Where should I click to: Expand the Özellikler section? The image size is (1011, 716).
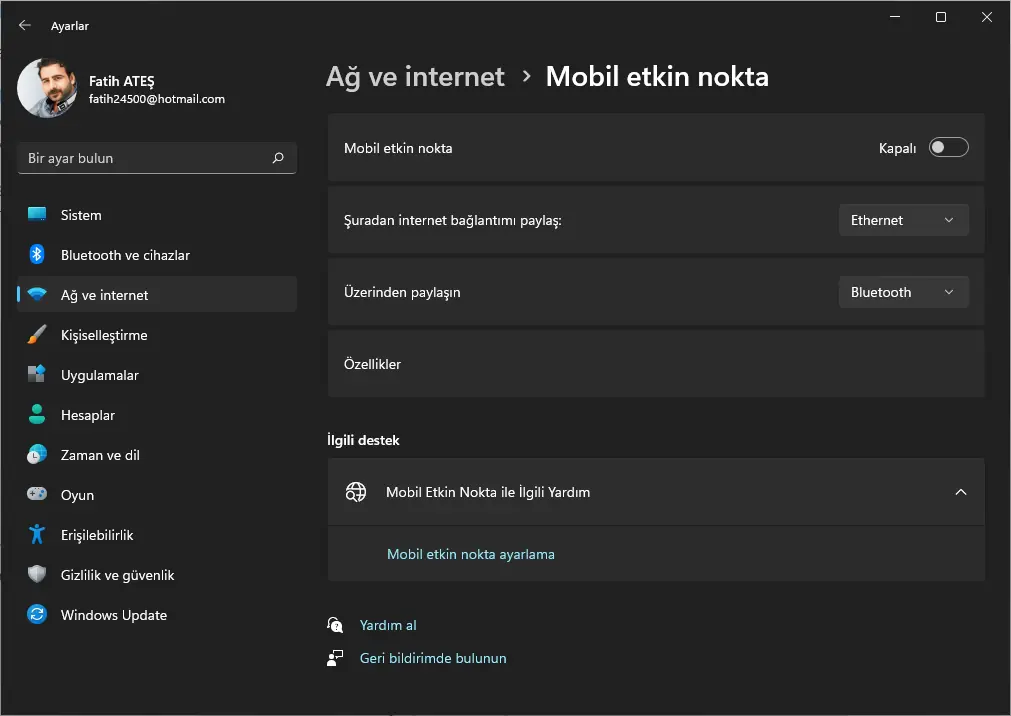tap(656, 364)
